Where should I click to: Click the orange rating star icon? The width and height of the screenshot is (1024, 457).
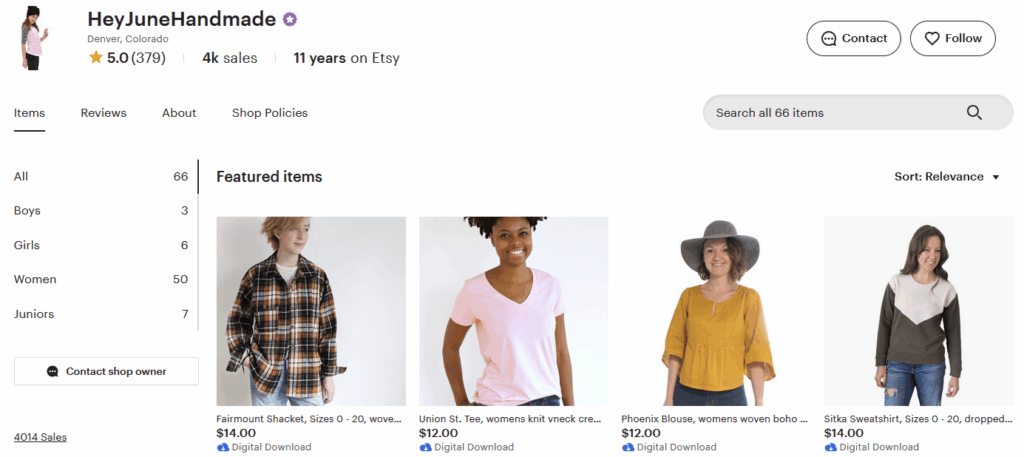coord(96,58)
